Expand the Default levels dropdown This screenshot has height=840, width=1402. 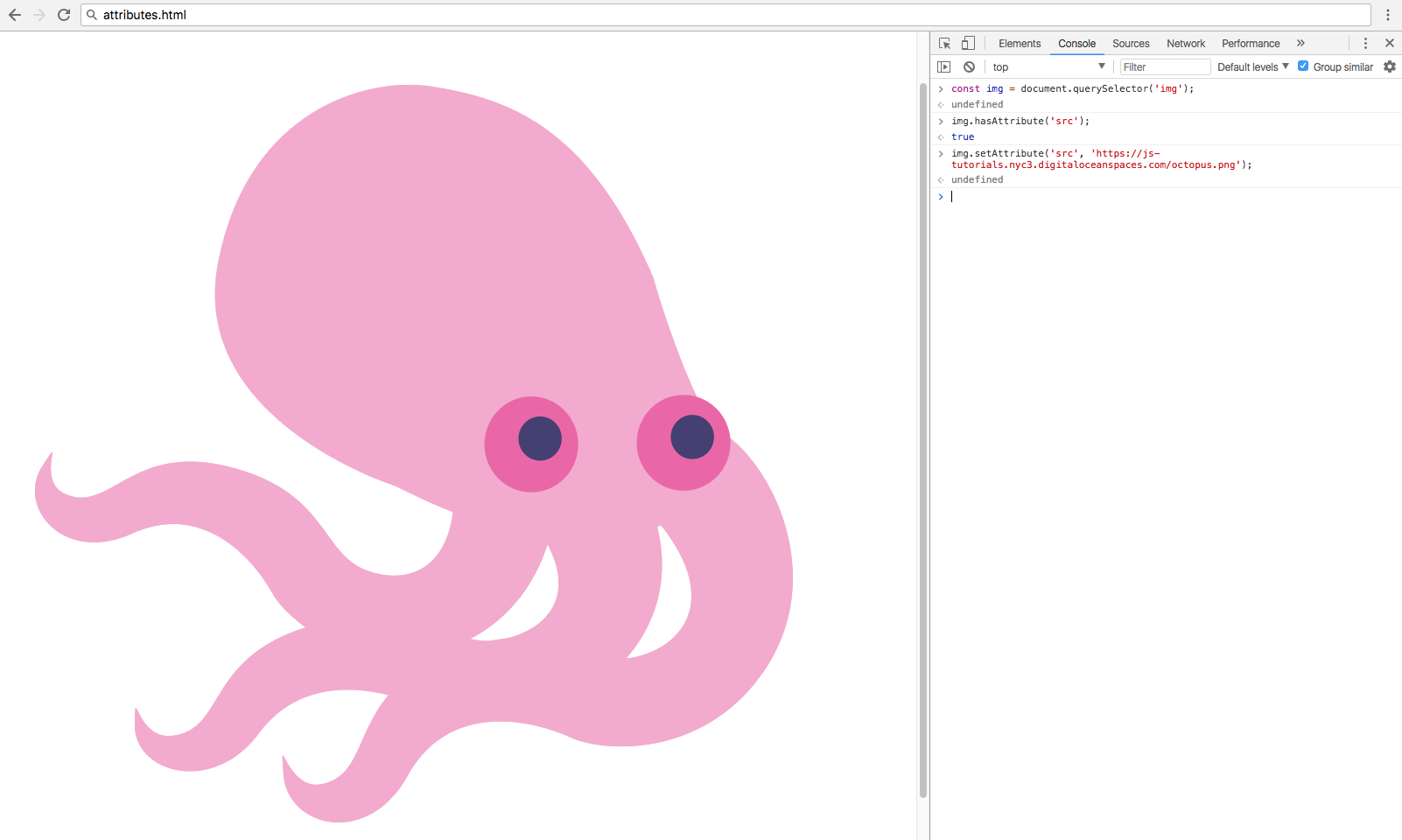click(x=1252, y=66)
